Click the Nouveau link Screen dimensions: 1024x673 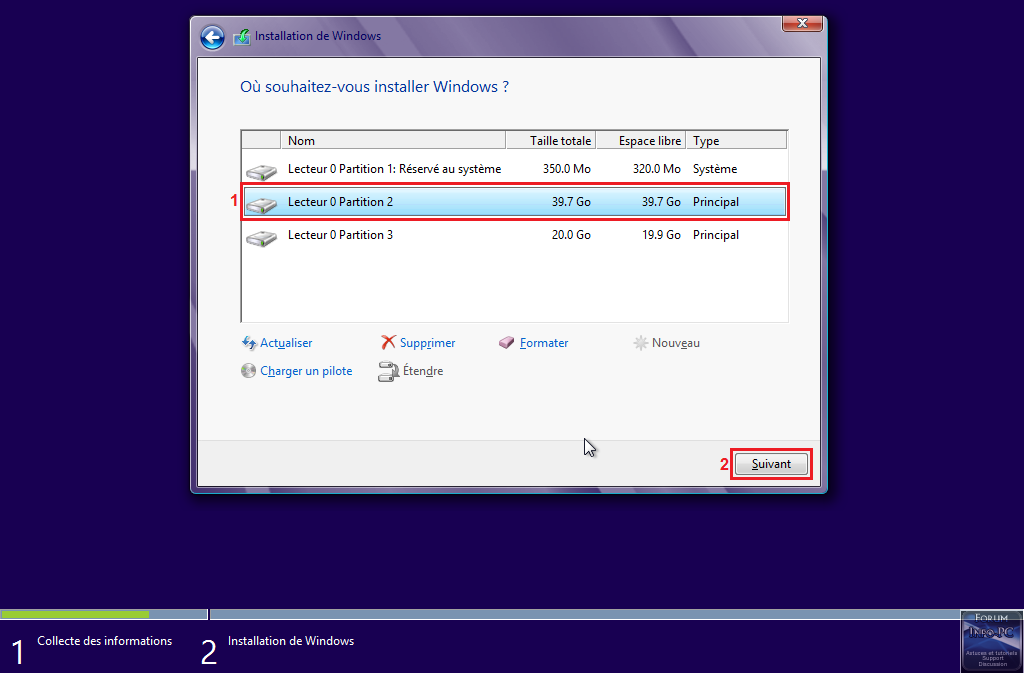click(676, 343)
